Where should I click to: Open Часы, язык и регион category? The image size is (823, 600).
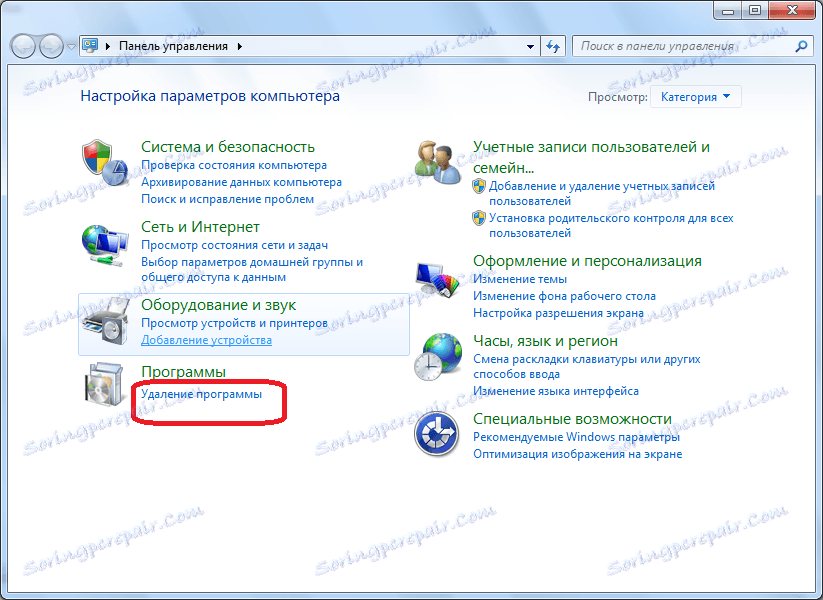tap(545, 341)
